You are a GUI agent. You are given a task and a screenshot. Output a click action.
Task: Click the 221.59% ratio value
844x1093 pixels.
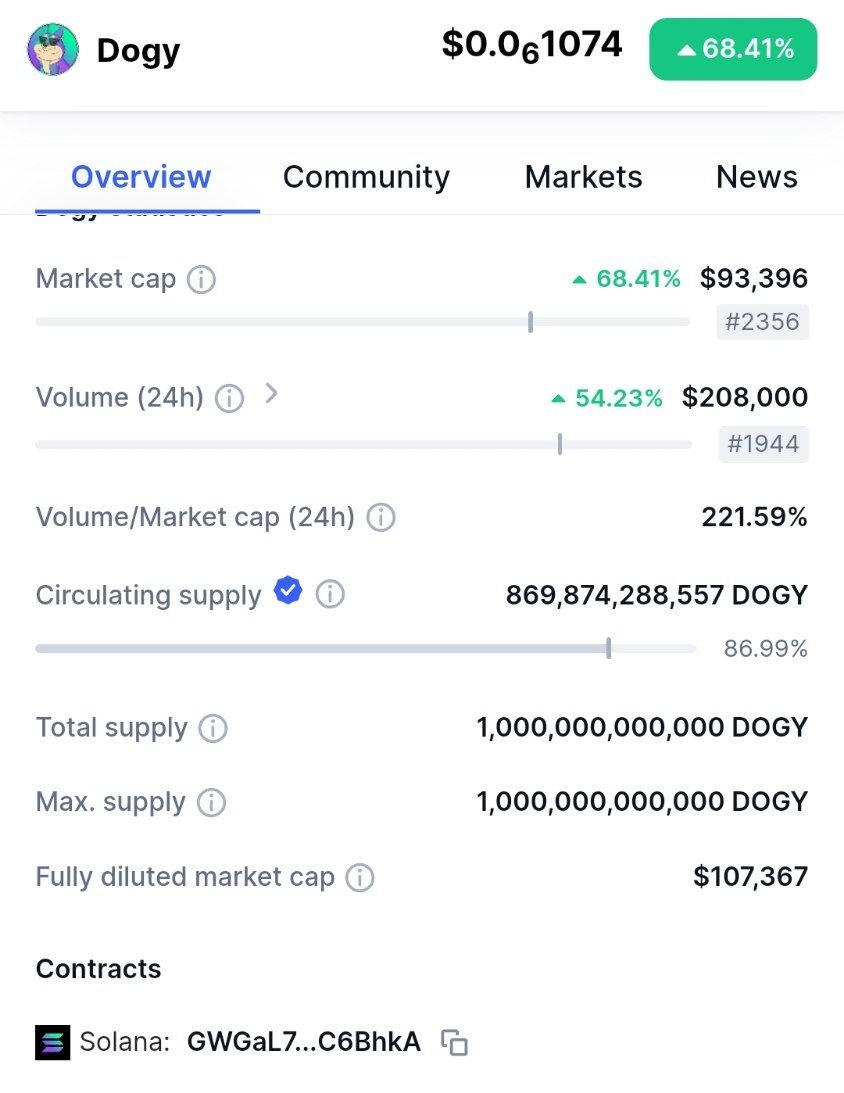(755, 517)
